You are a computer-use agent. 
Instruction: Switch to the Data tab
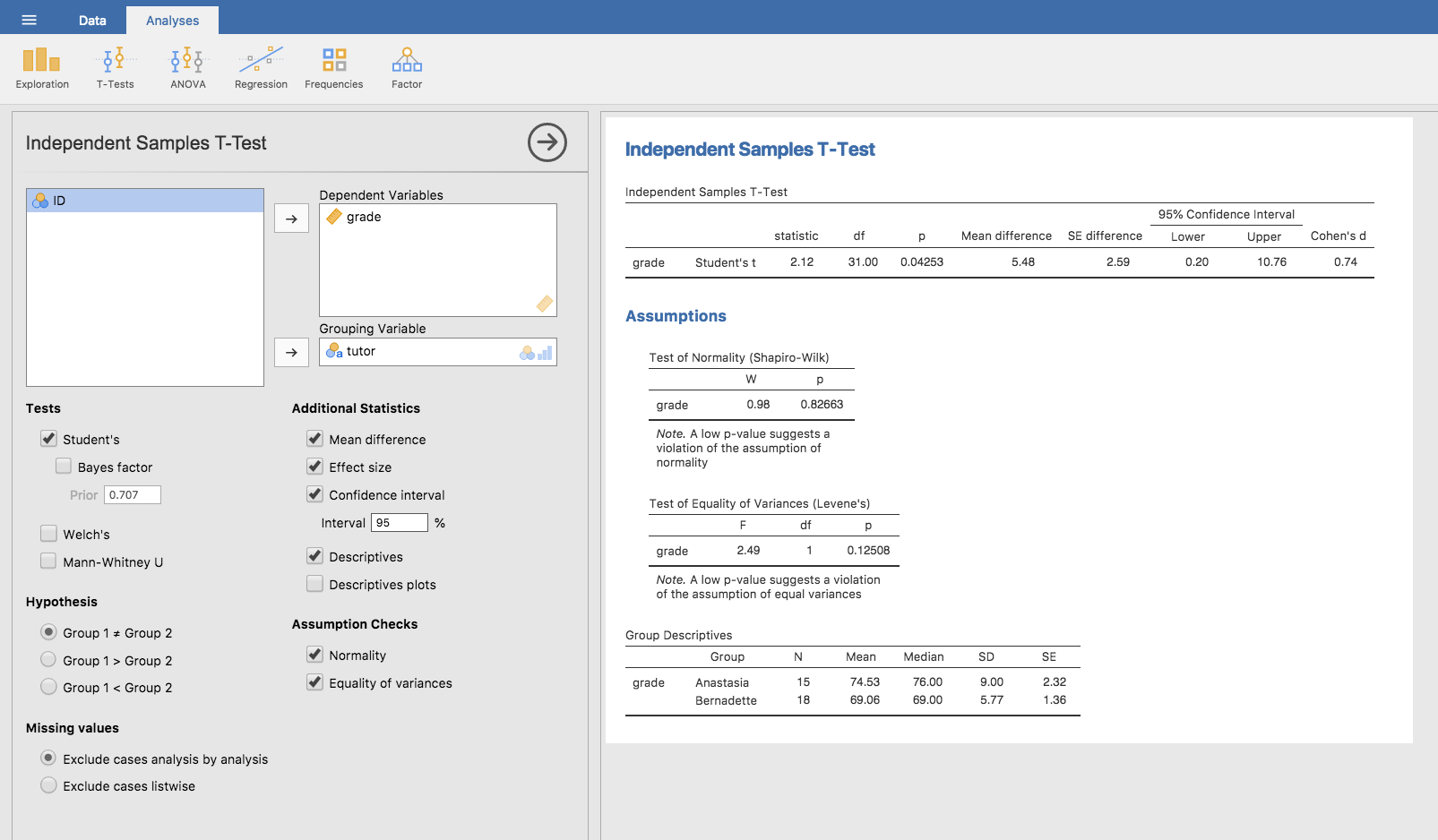tap(92, 21)
